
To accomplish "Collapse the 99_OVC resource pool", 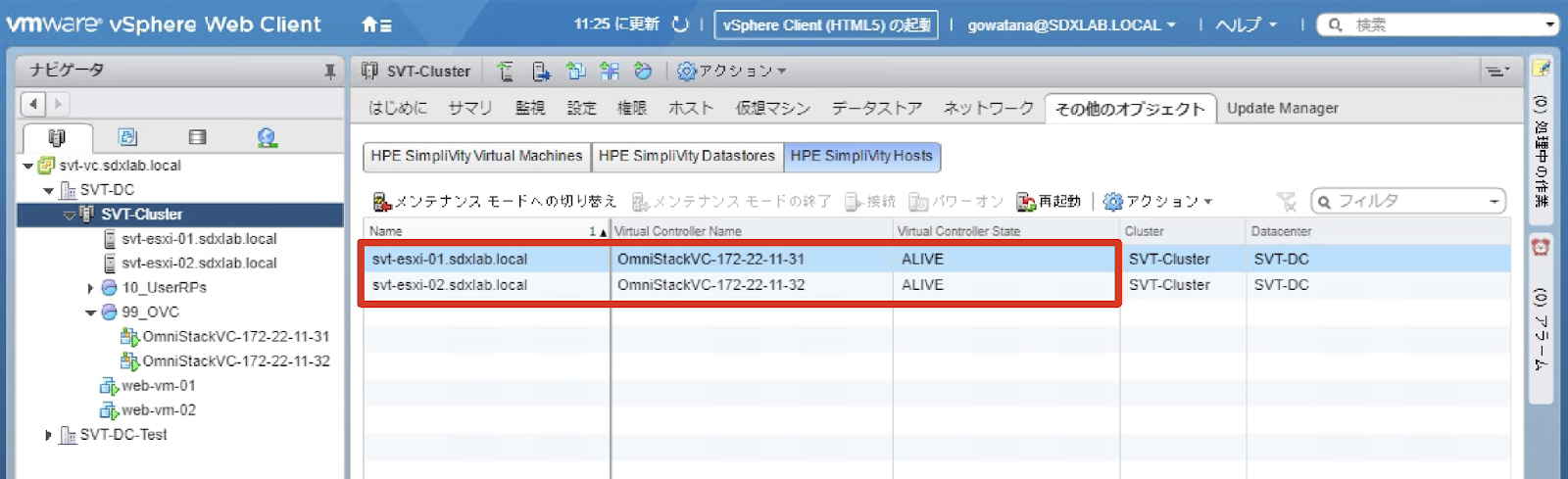I will tap(90, 312).
